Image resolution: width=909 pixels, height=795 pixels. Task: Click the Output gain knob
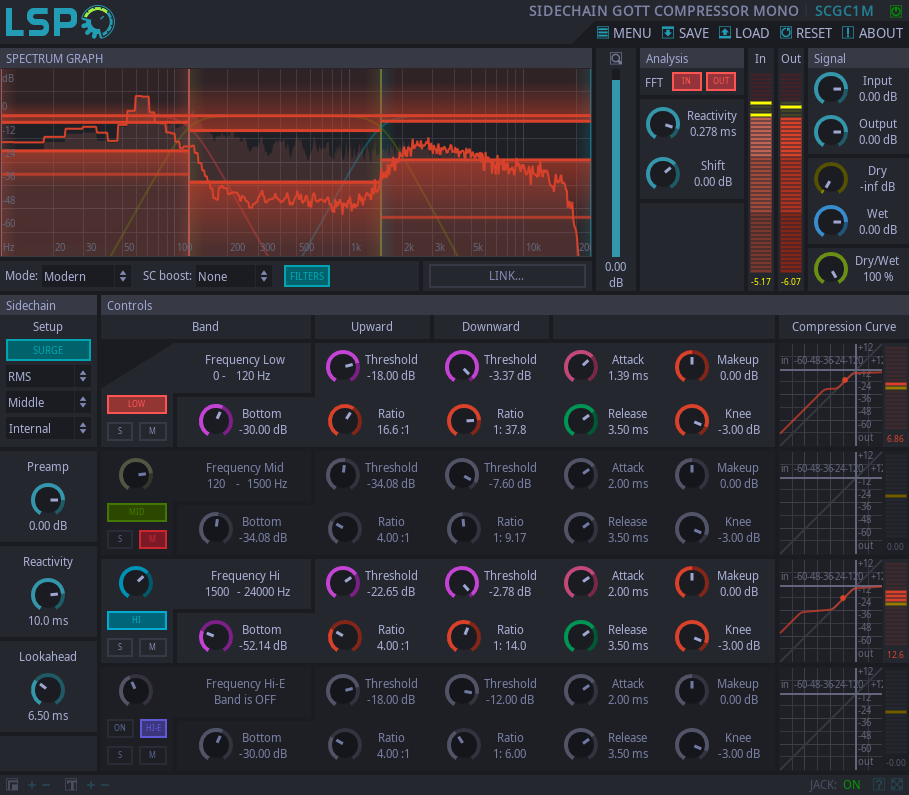click(831, 132)
